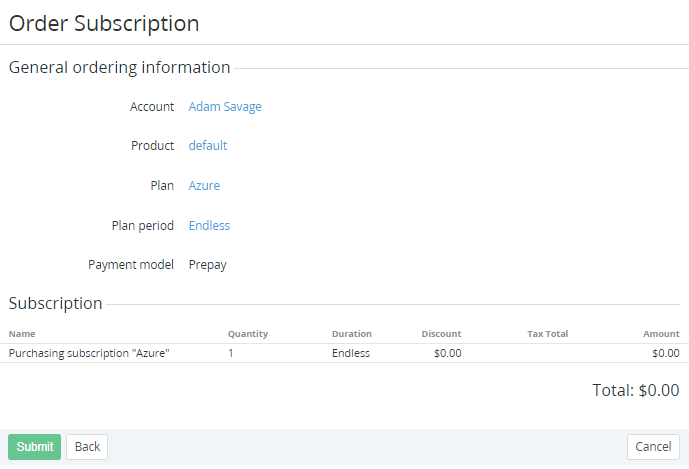Open the default product link
The height and width of the screenshot is (469, 689).
[x=208, y=146]
